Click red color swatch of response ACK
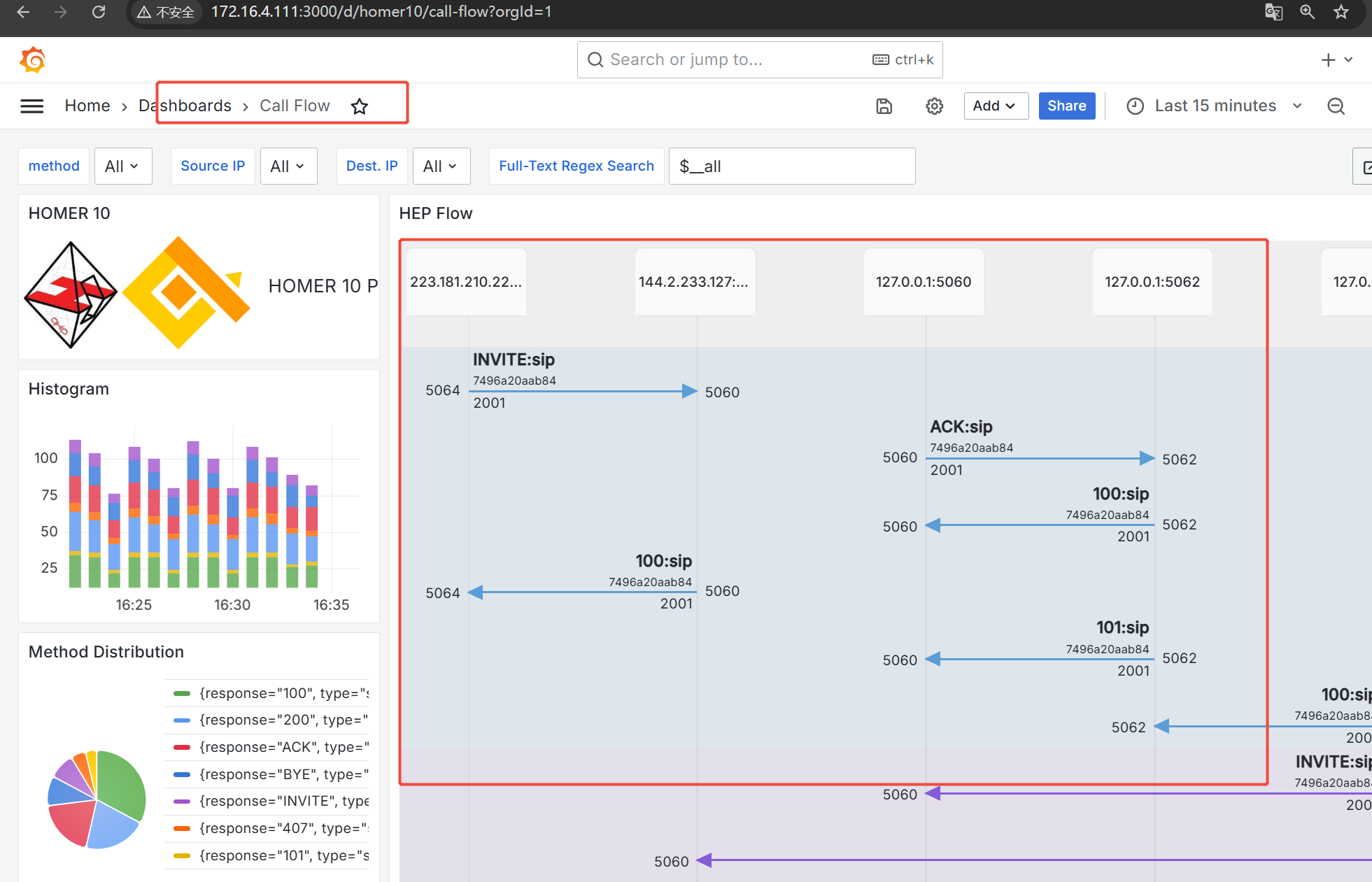This screenshot has width=1372, height=882. pyautogui.click(x=182, y=748)
